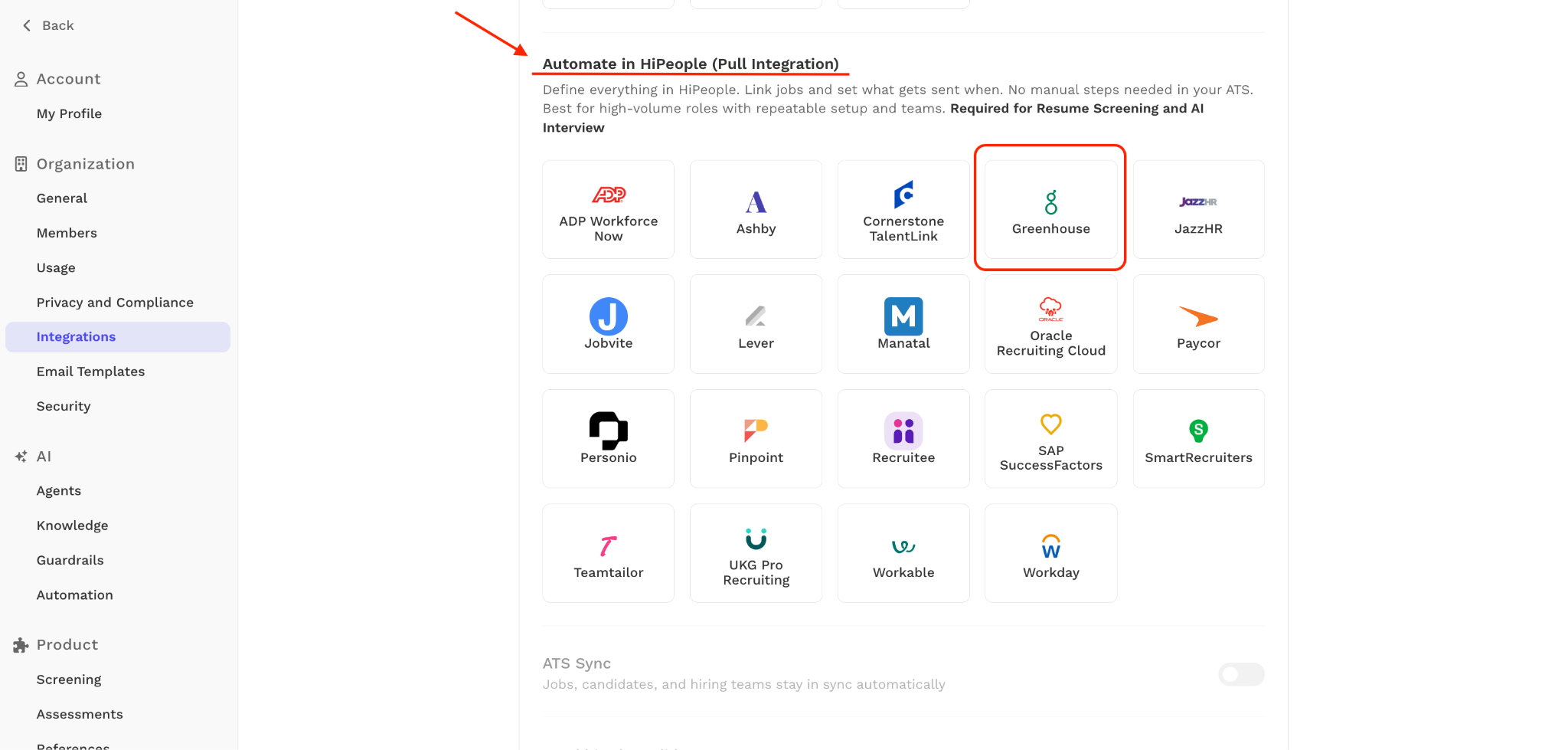This screenshot has width=1568, height=750.
Task: Select the SmartRecruiters card label
Action: [x=1198, y=457]
